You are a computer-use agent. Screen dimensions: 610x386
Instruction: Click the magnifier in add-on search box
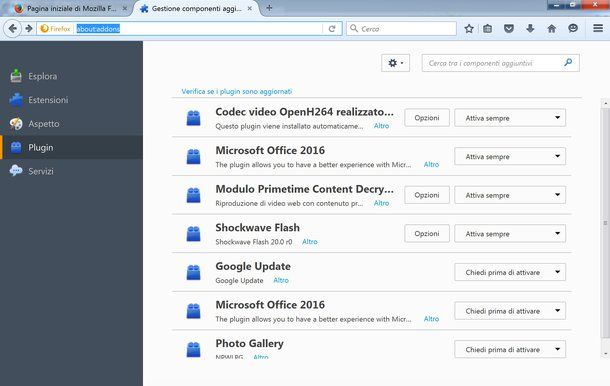[x=568, y=63]
